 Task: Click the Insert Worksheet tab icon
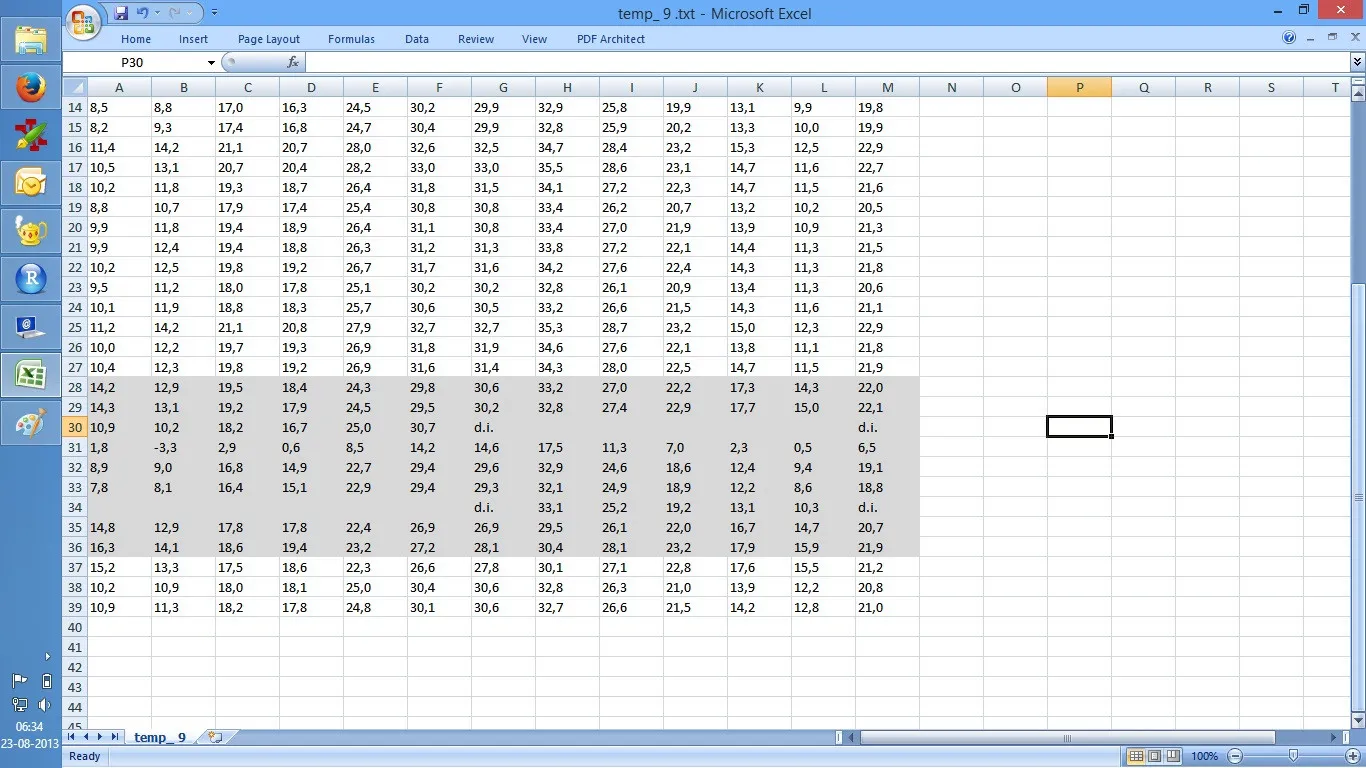(x=215, y=737)
